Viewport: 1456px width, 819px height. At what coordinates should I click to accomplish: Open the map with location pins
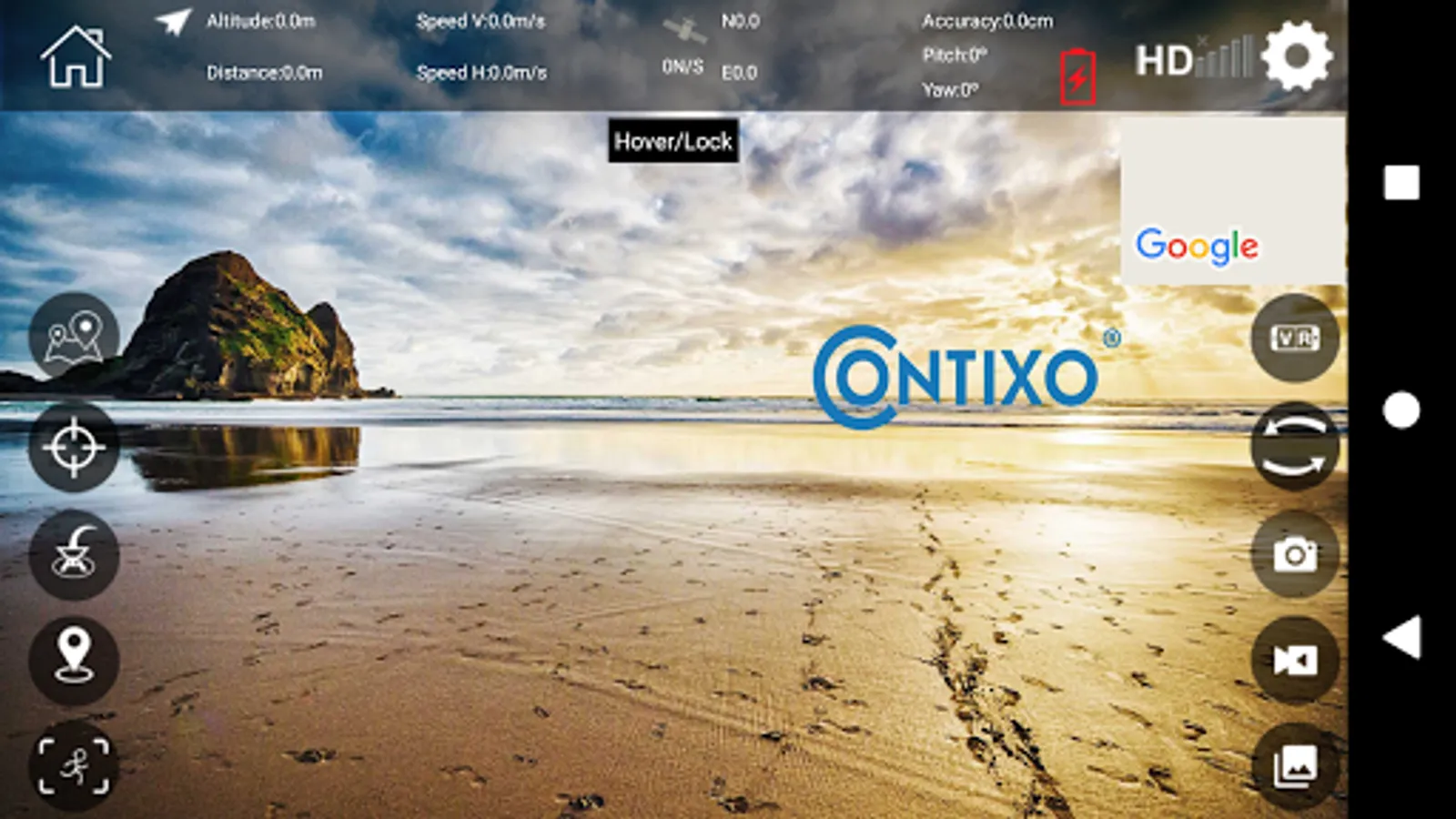click(74, 338)
